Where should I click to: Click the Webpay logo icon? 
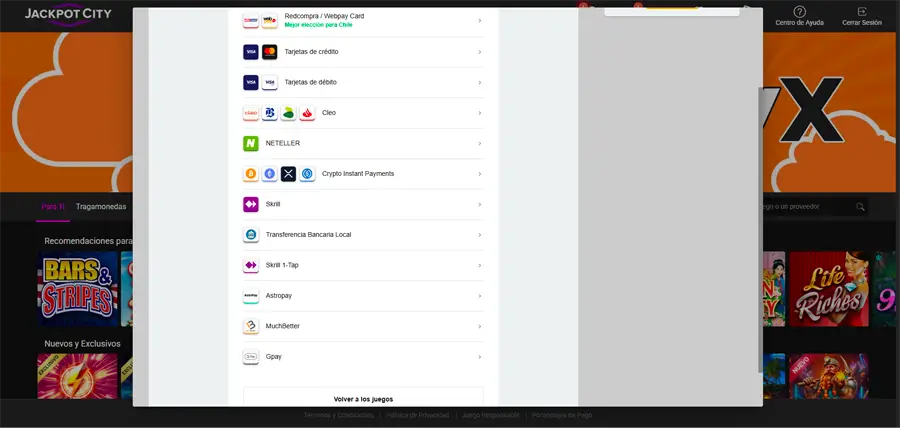coord(270,21)
